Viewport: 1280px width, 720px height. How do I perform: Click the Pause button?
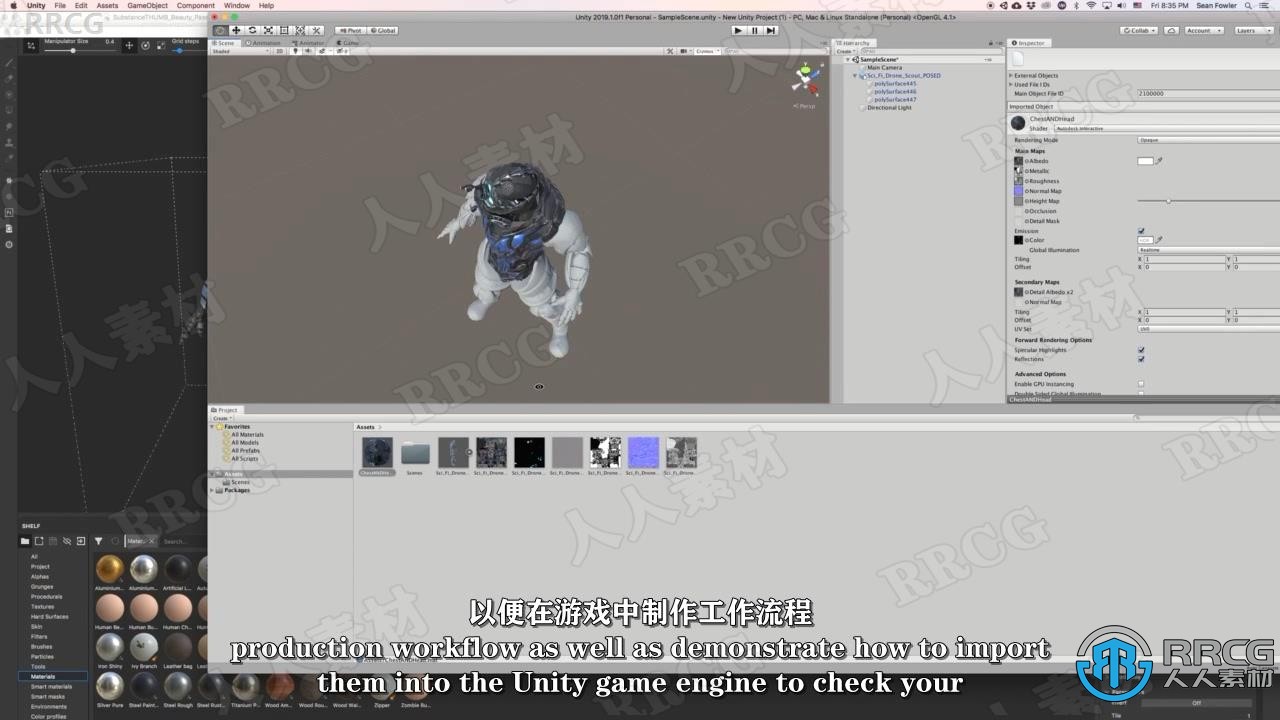tap(755, 30)
